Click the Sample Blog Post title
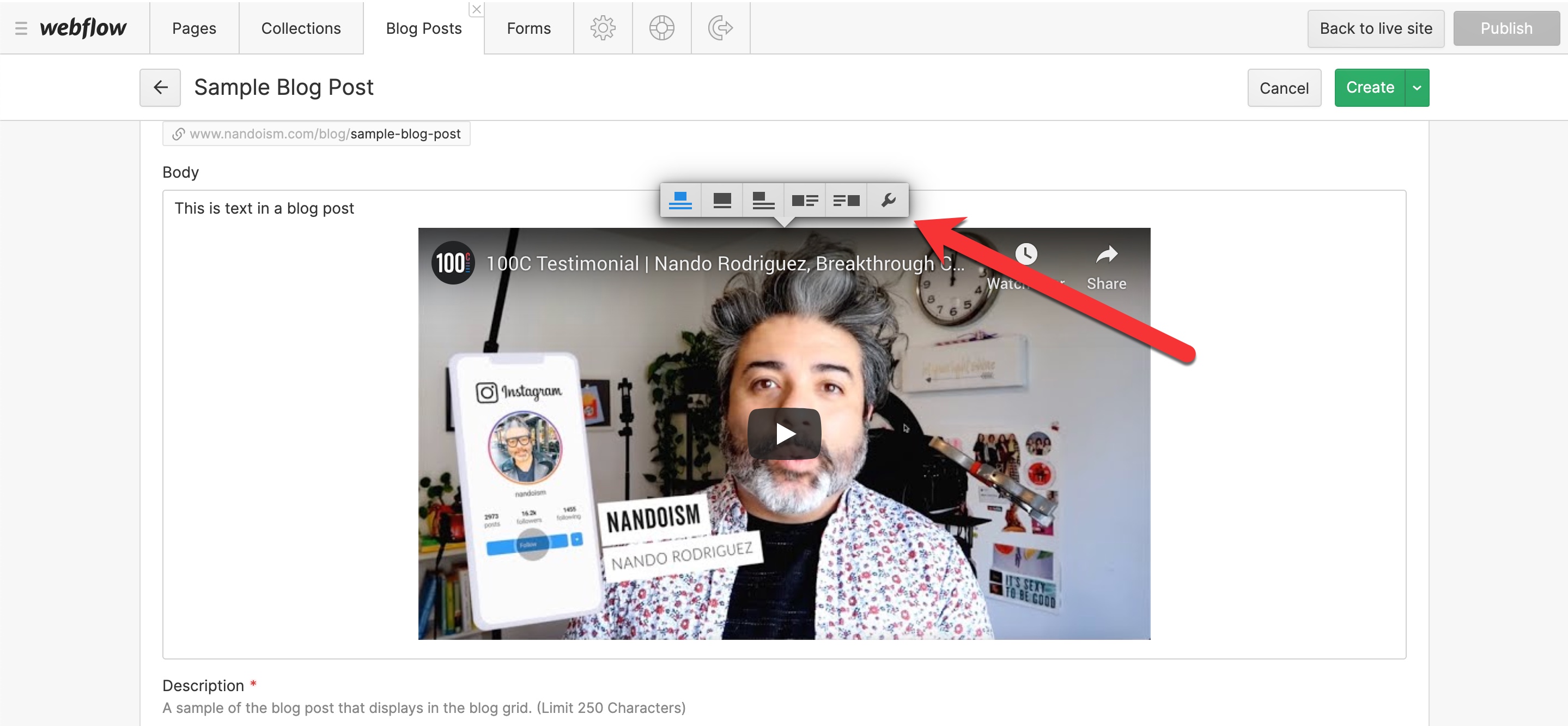Viewport: 1568px width, 726px height. tap(284, 87)
